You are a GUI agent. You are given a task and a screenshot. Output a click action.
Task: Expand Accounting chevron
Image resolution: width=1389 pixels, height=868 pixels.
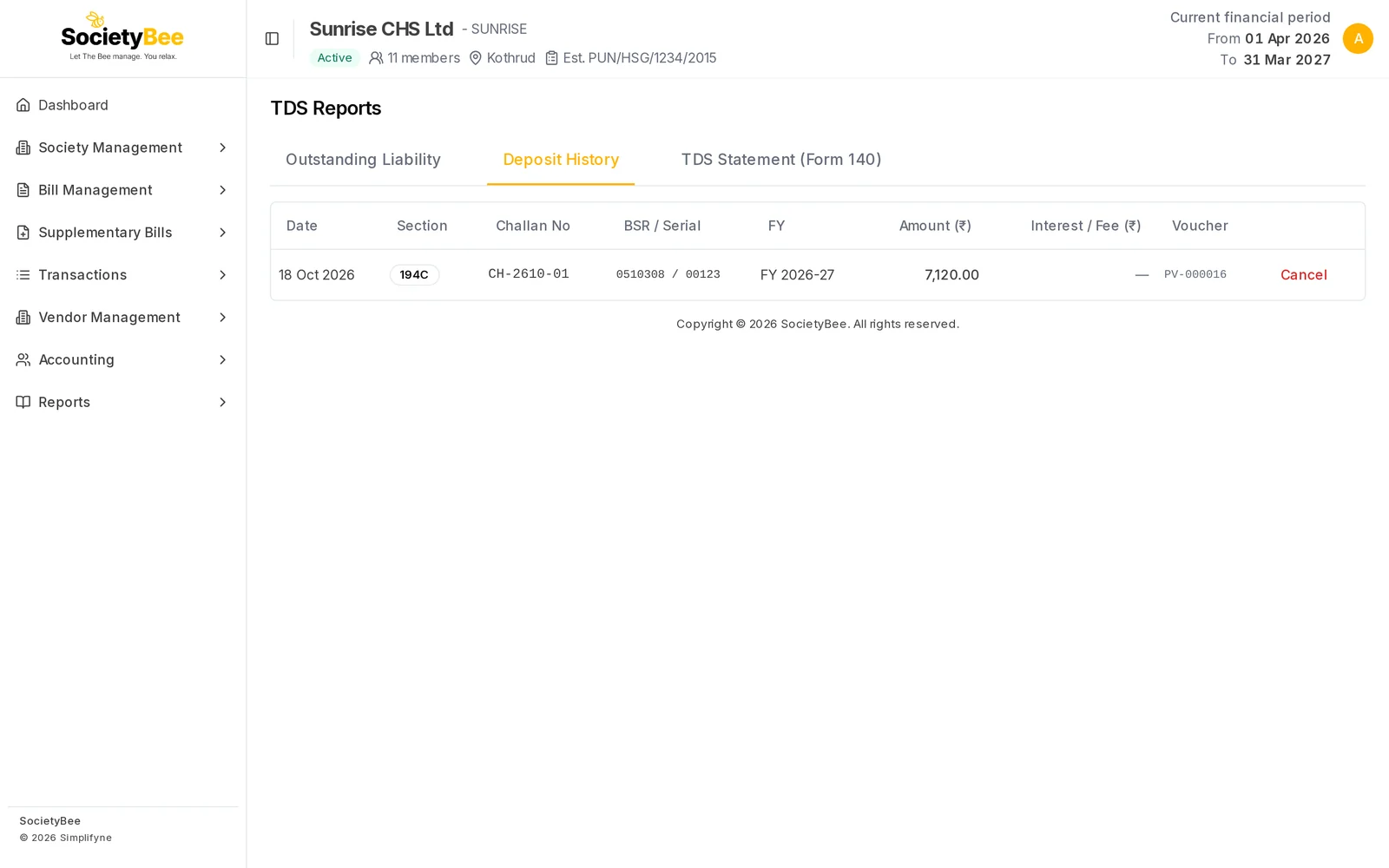(x=222, y=359)
